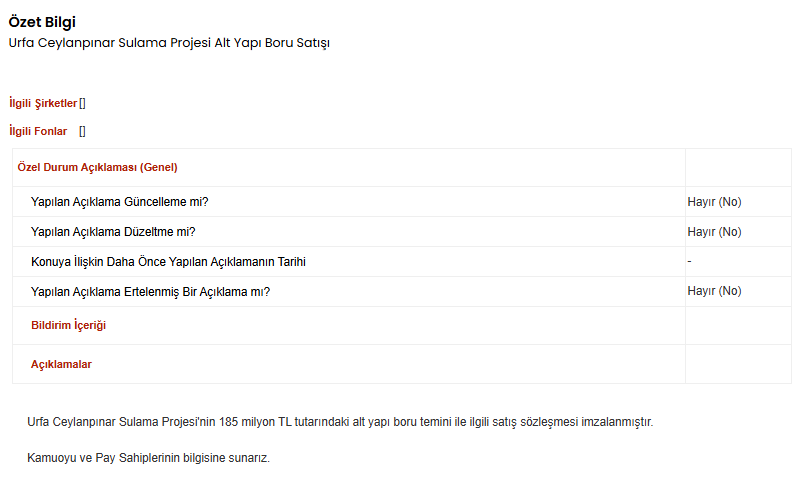Click the "Özet Bilgi" heading
This screenshot has width=795, height=479.
point(42,22)
